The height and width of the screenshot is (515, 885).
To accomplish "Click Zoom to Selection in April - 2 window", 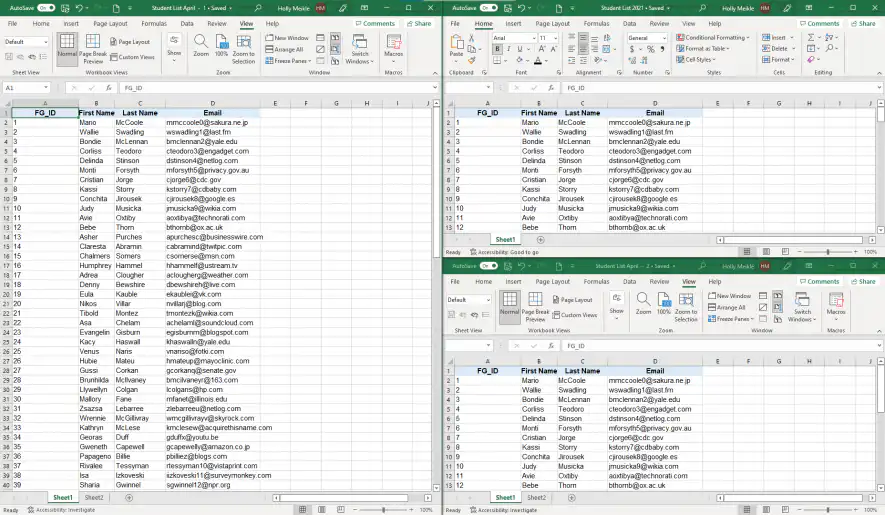I will point(686,305).
